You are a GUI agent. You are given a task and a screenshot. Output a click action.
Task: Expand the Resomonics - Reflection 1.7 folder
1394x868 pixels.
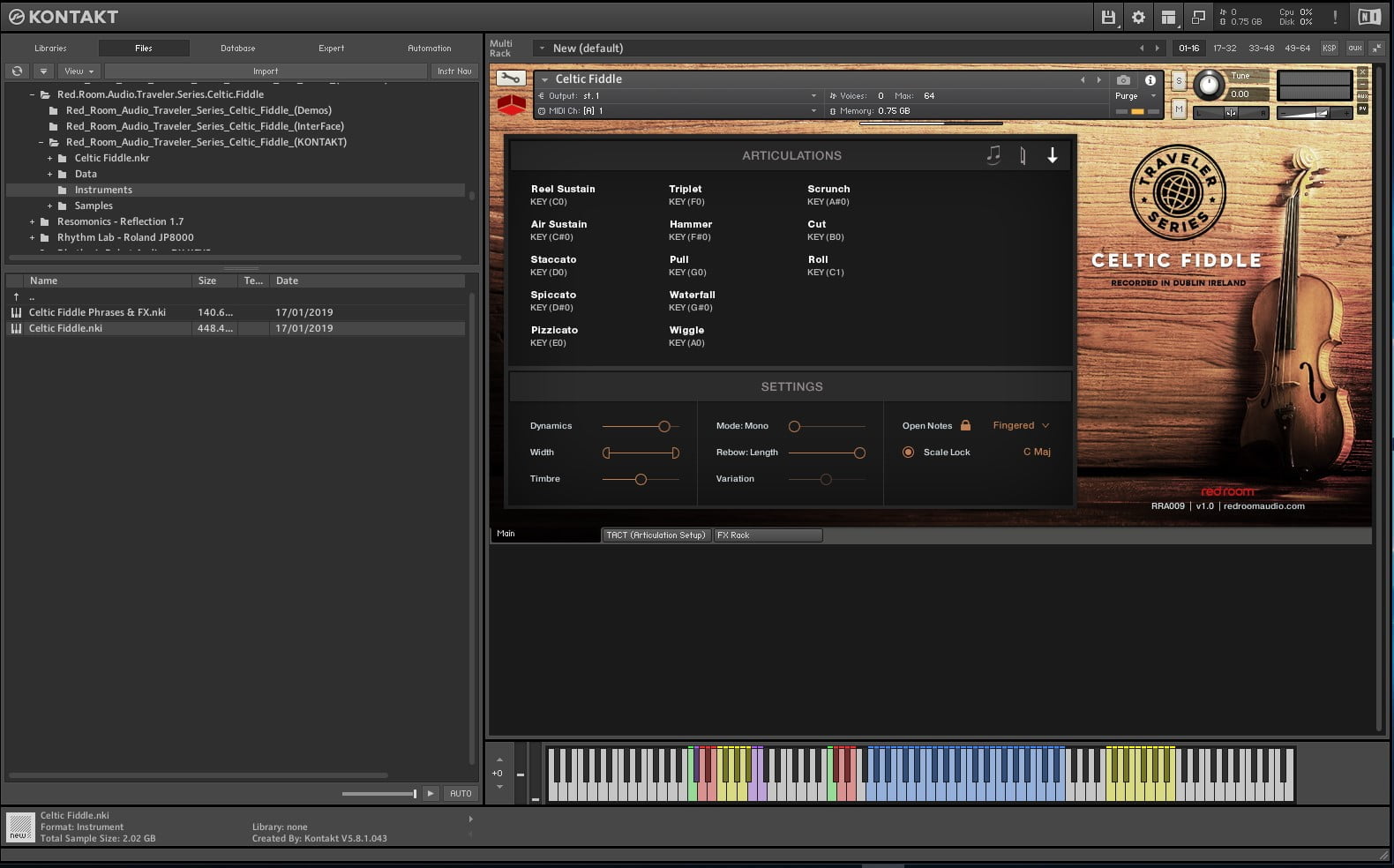[x=33, y=221]
